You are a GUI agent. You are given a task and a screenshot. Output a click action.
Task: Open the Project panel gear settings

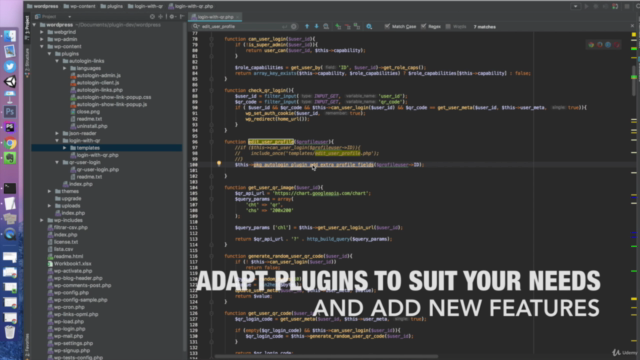point(172,17)
